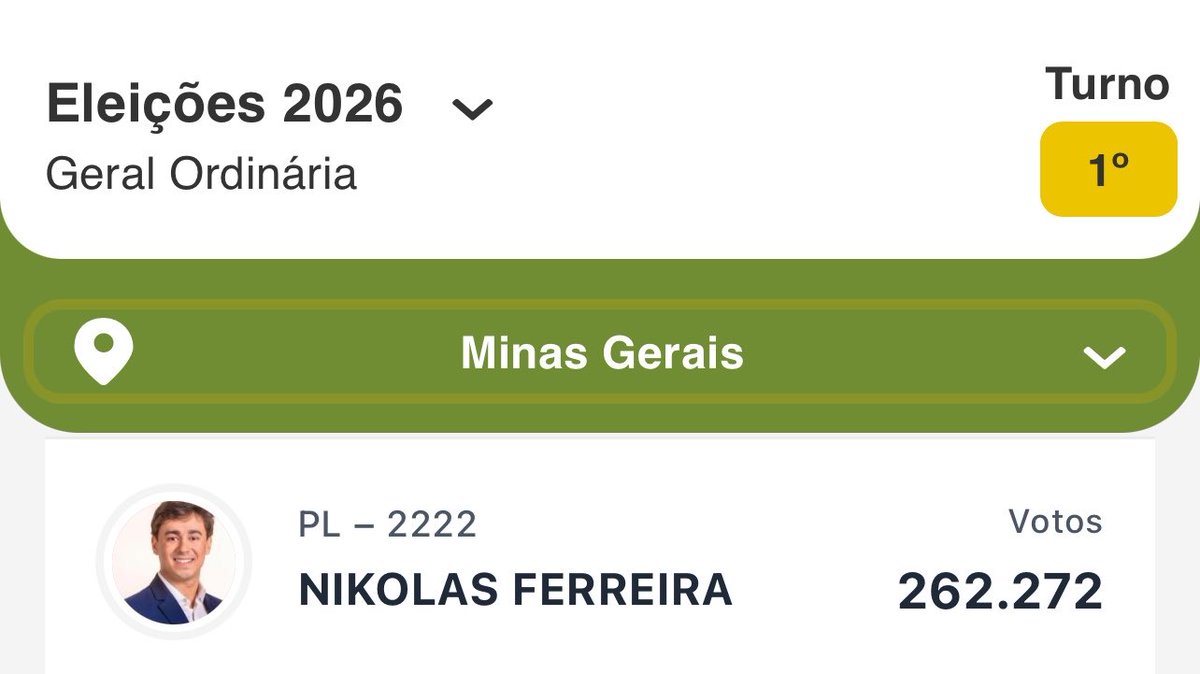Image resolution: width=1200 pixels, height=674 pixels.
Task: Choose the Minas Gerais state label
Action: tap(602, 353)
